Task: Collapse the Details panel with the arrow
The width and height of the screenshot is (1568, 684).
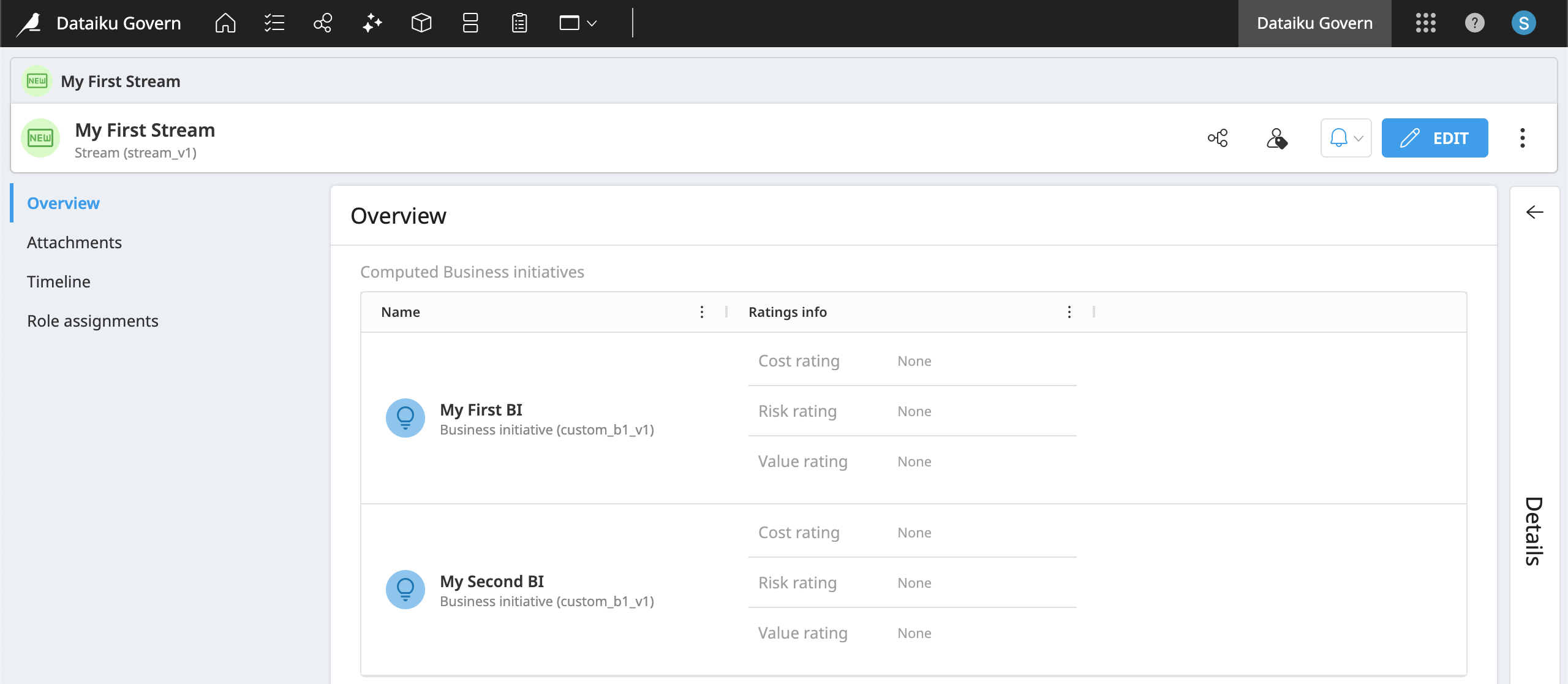Action: (1536, 211)
